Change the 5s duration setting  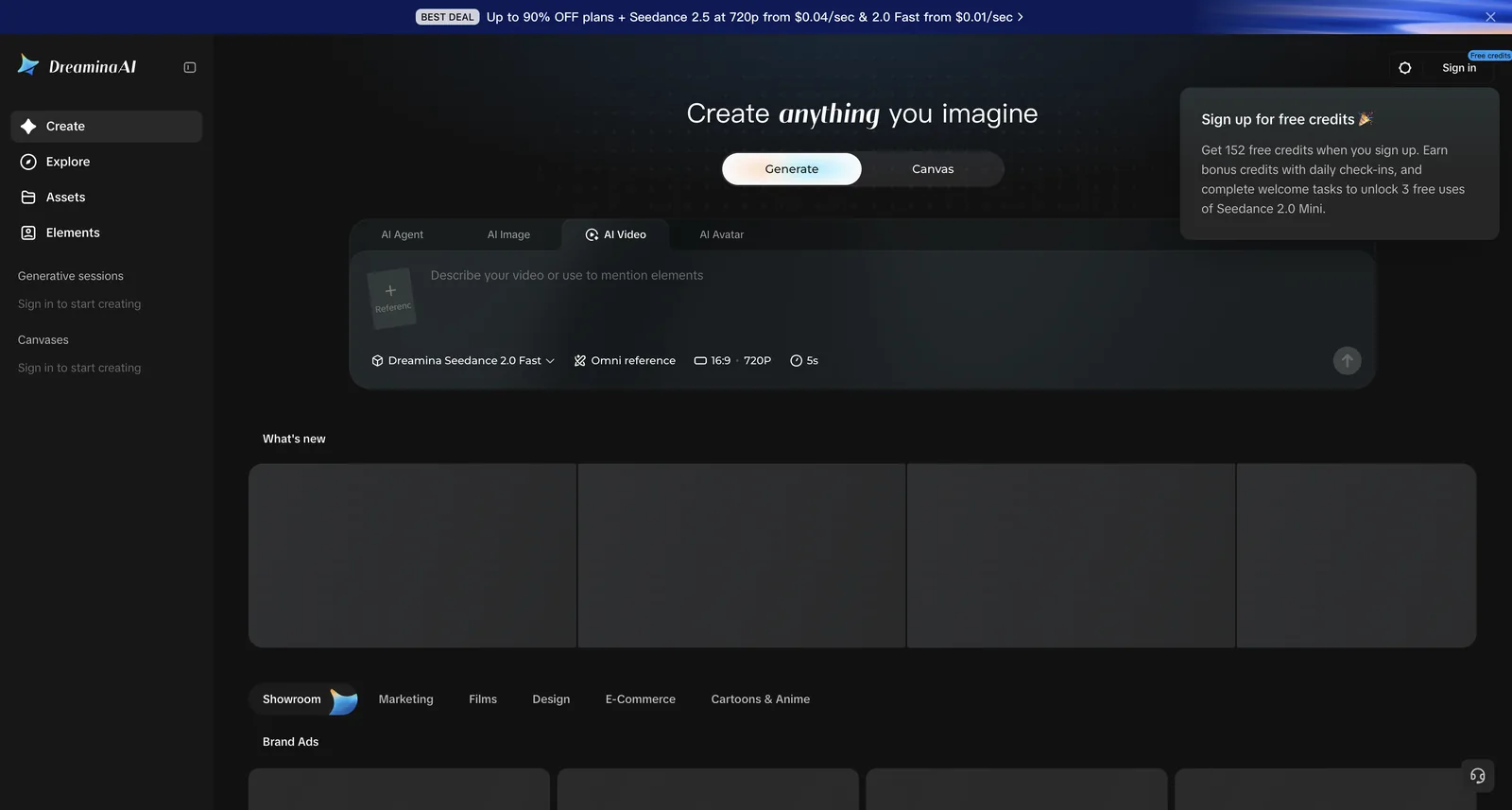804,361
